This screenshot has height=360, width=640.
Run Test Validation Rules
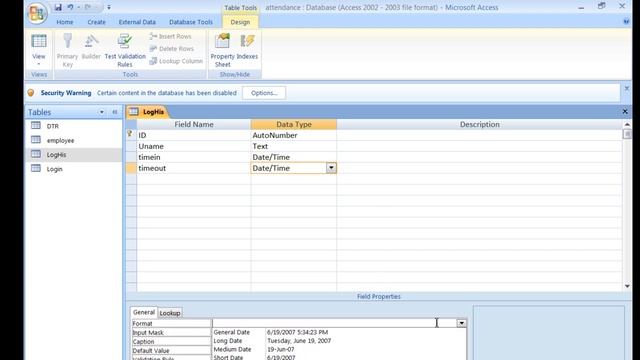(125, 50)
